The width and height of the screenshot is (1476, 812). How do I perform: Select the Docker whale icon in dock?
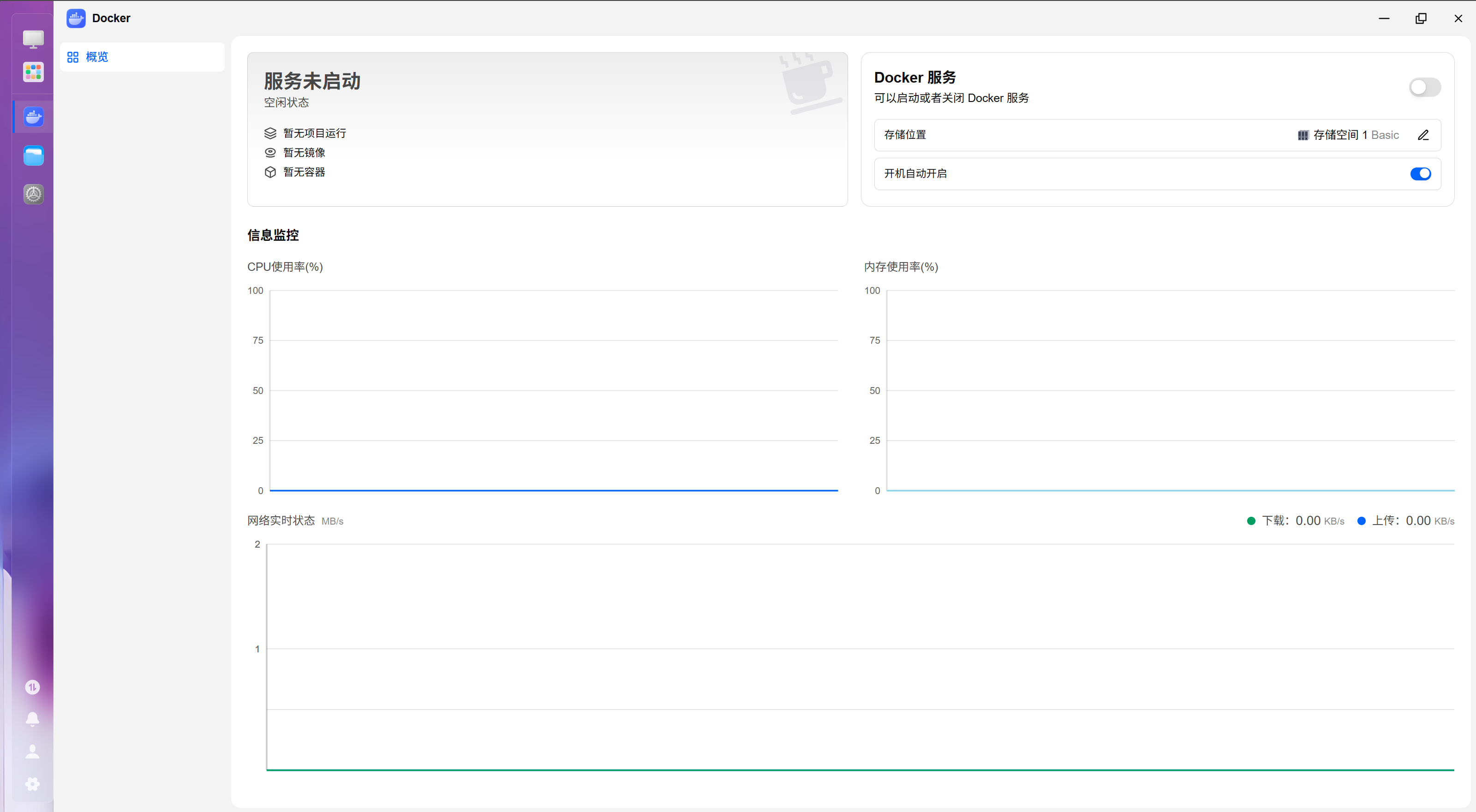point(33,117)
